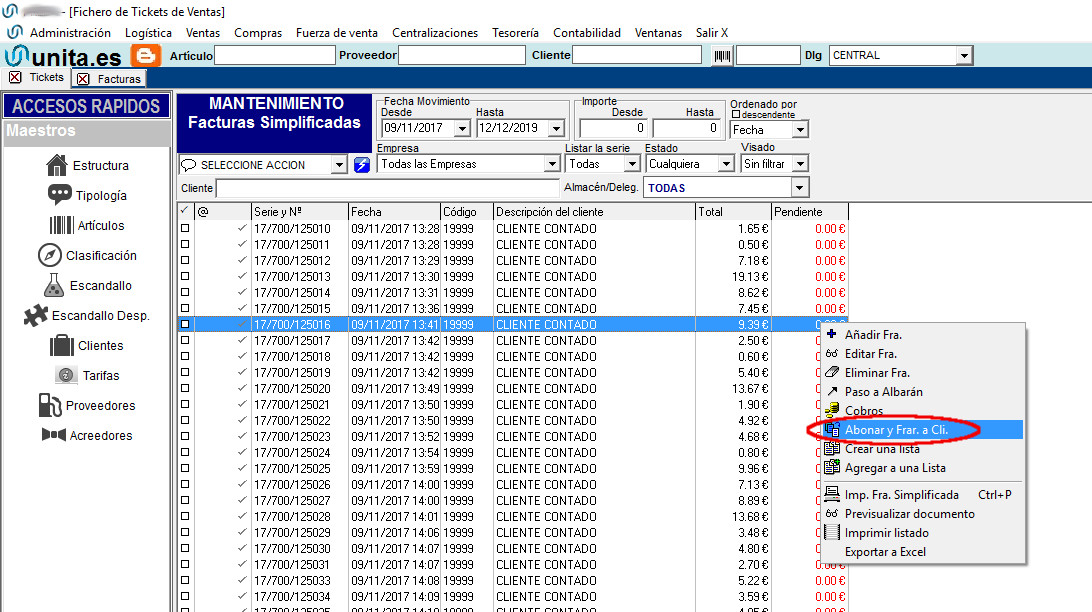Viewport: 1092px width, 612px height.
Task: Click the Maestros section header
Action: coord(87,131)
